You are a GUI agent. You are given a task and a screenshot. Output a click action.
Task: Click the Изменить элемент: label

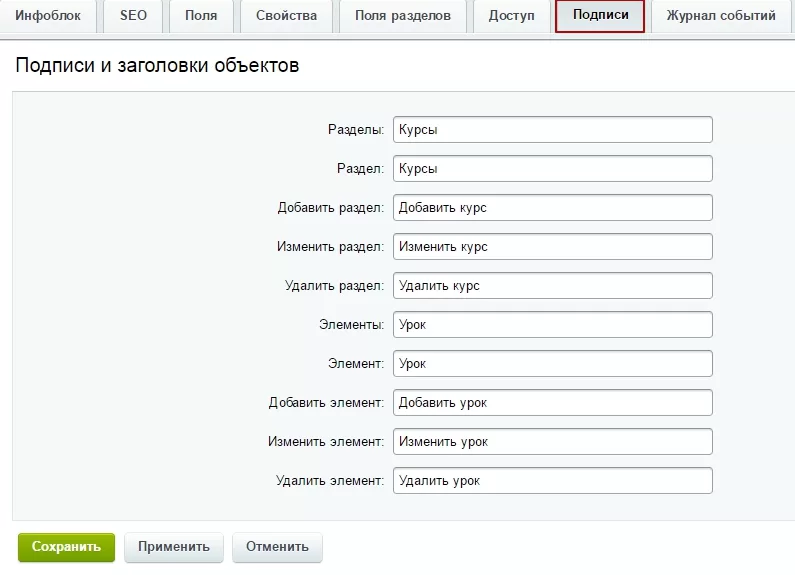[326, 442]
